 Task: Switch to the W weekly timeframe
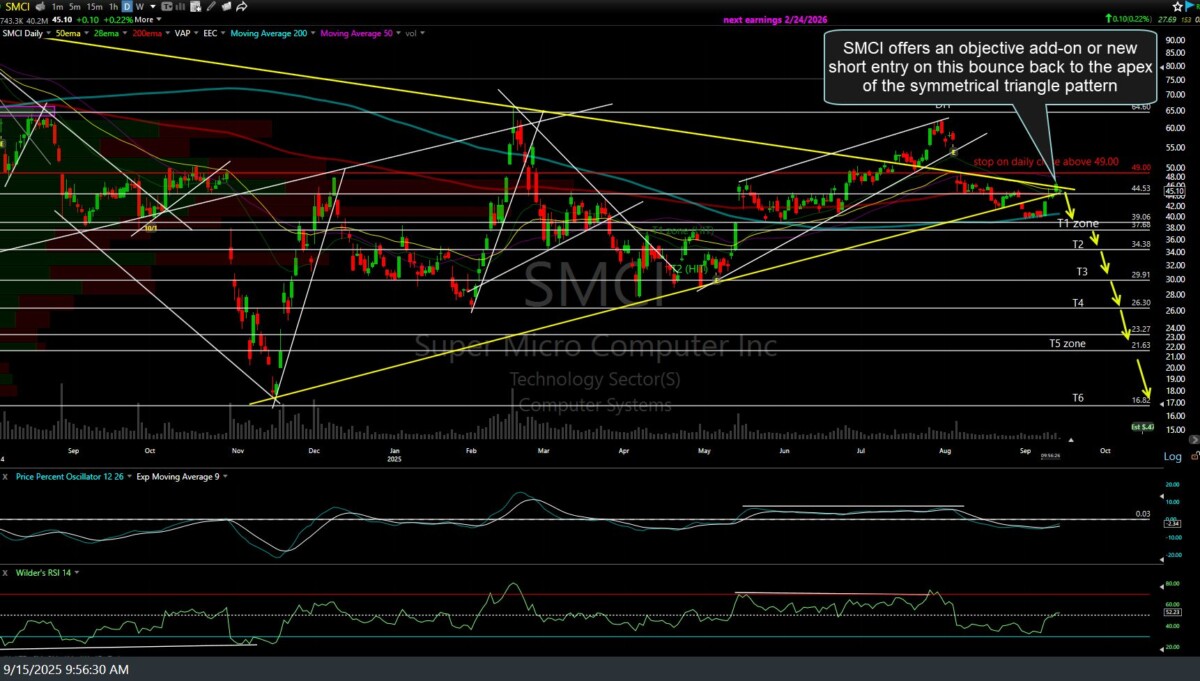(x=140, y=7)
